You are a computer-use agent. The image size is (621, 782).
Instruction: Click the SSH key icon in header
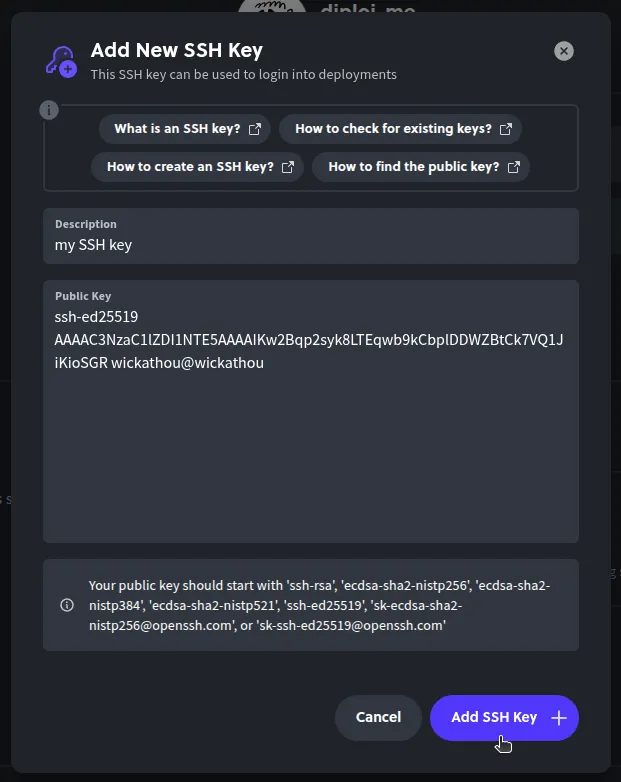pos(60,61)
